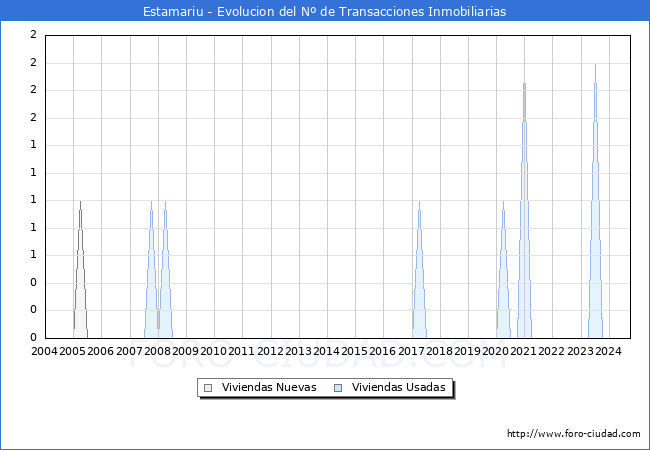Select the 2015 x-axis label

point(354,351)
